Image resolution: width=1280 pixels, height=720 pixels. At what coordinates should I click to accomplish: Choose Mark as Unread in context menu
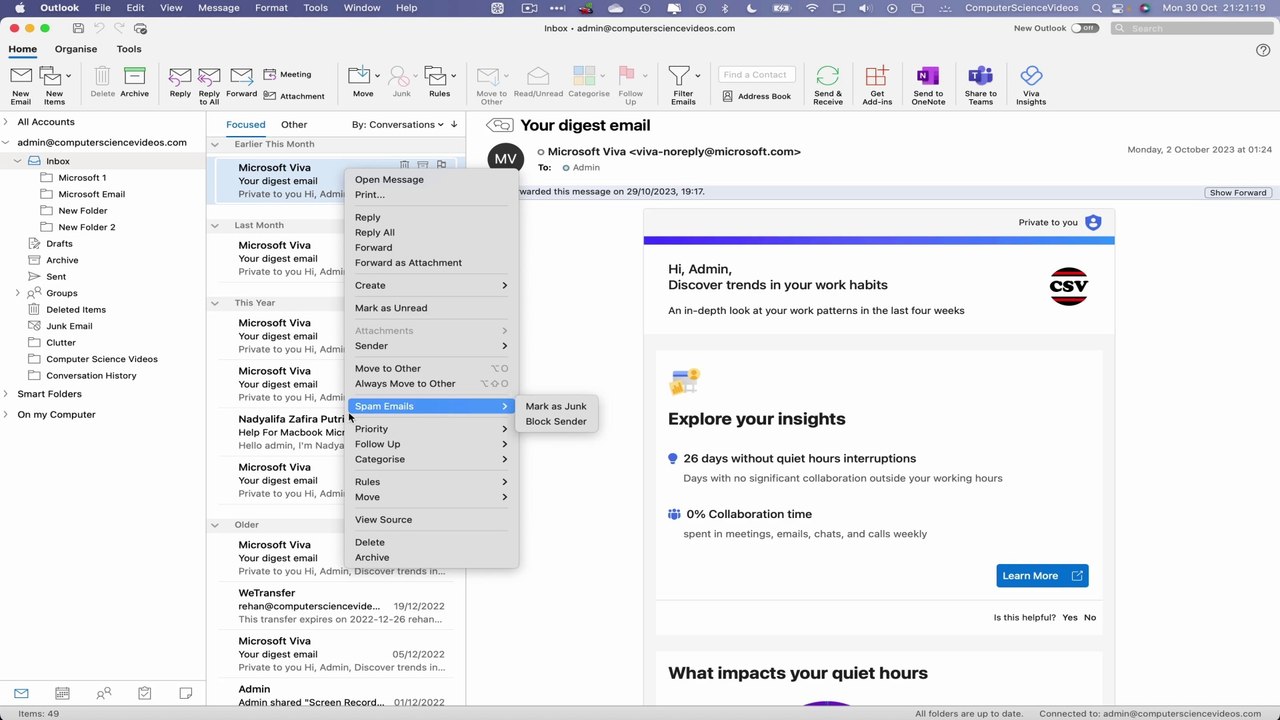click(391, 308)
